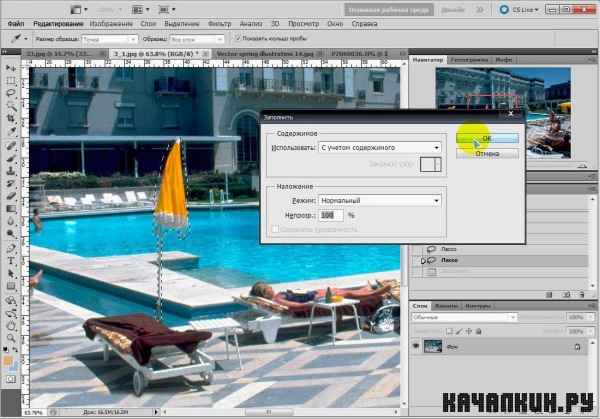Open the Фильтр menu
The width and height of the screenshot is (600, 419).
coord(220,24)
